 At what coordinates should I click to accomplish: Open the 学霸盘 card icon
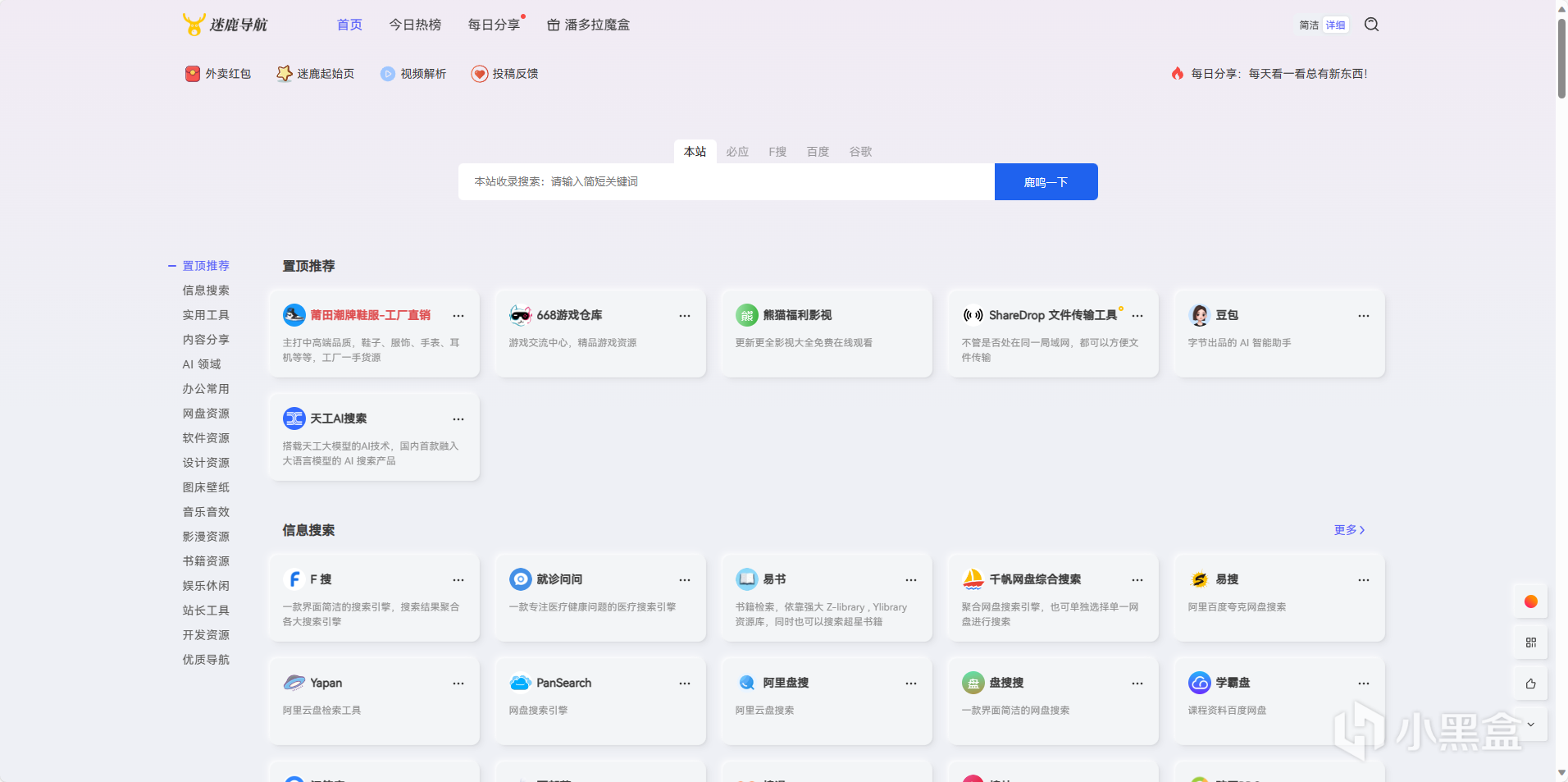pos(1200,683)
